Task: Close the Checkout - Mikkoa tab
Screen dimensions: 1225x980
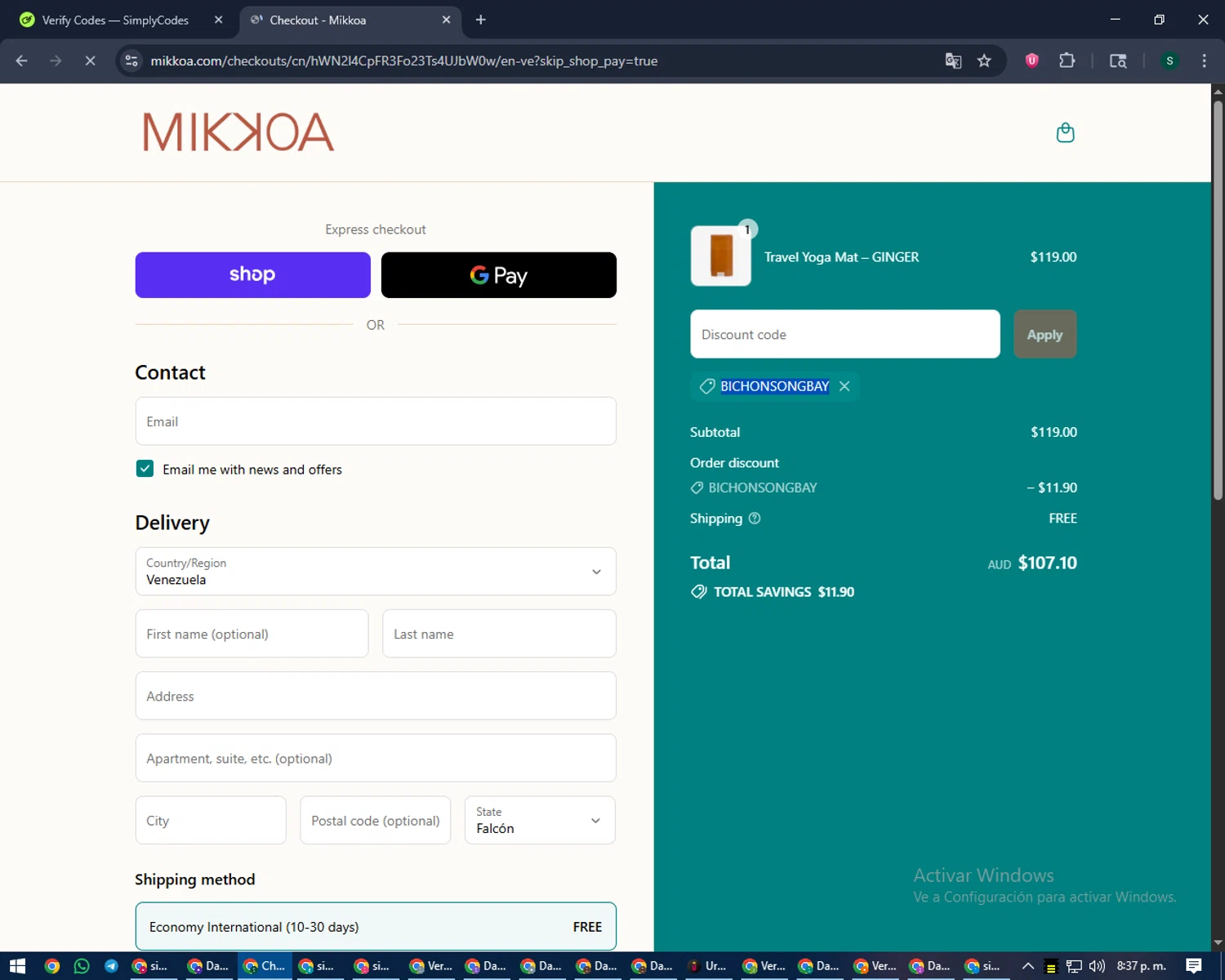Action: tap(446, 20)
